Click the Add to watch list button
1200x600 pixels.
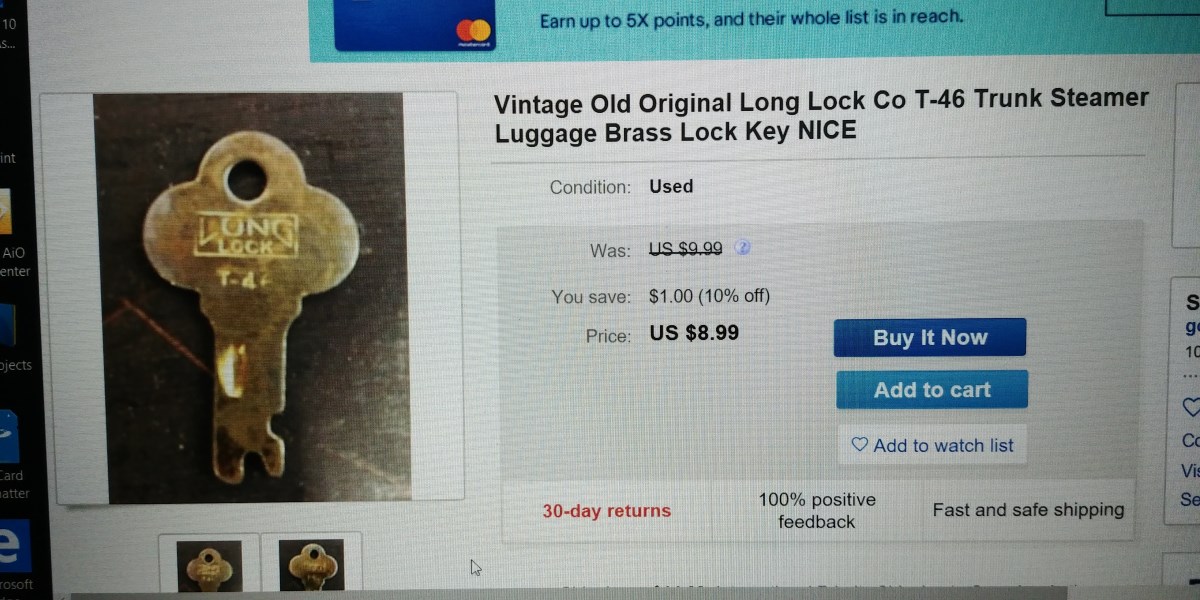pos(932,446)
